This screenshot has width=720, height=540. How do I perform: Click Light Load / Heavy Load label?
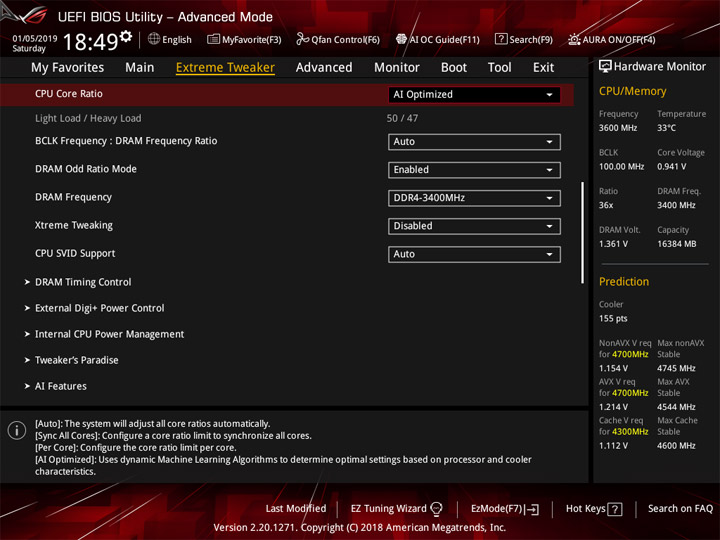[x=88, y=118]
